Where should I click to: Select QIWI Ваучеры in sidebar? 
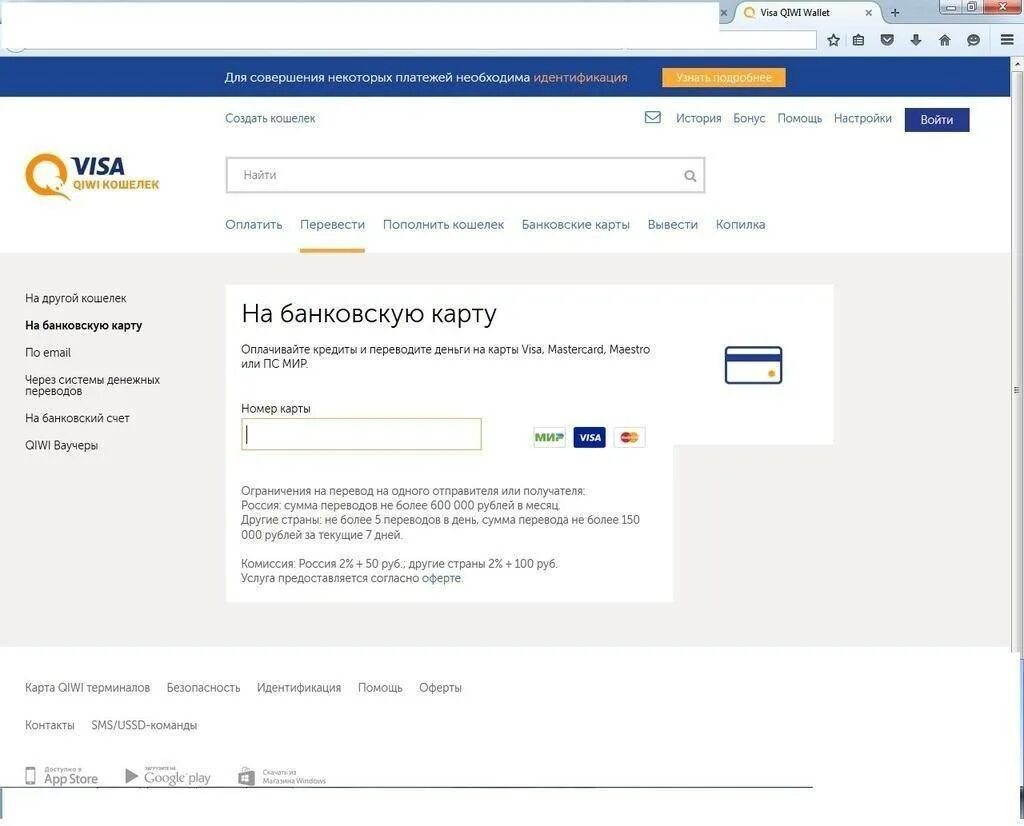(x=61, y=445)
